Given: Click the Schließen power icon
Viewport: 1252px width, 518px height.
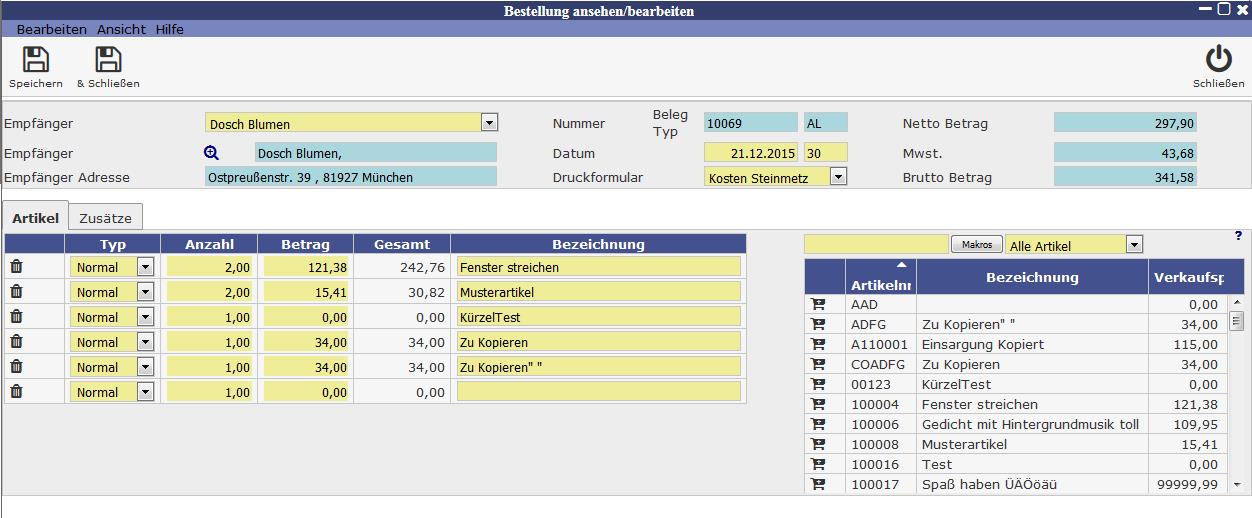Looking at the screenshot, I should (x=1218, y=60).
